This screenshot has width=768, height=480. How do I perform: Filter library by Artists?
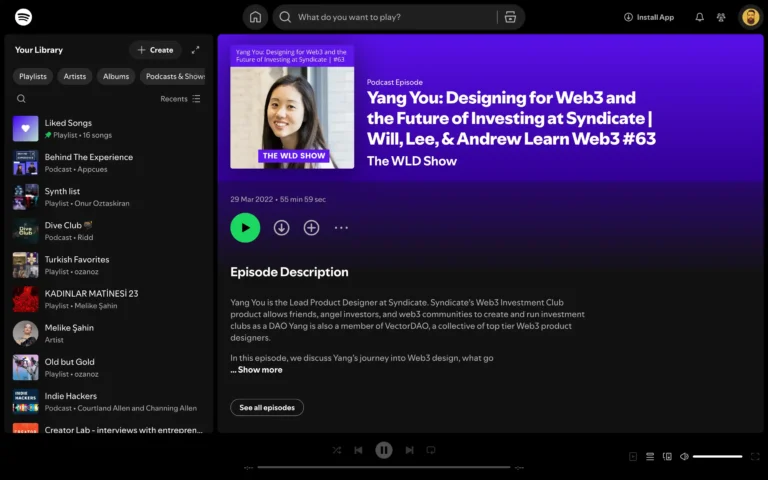pyautogui.click(x=74, y=76)
